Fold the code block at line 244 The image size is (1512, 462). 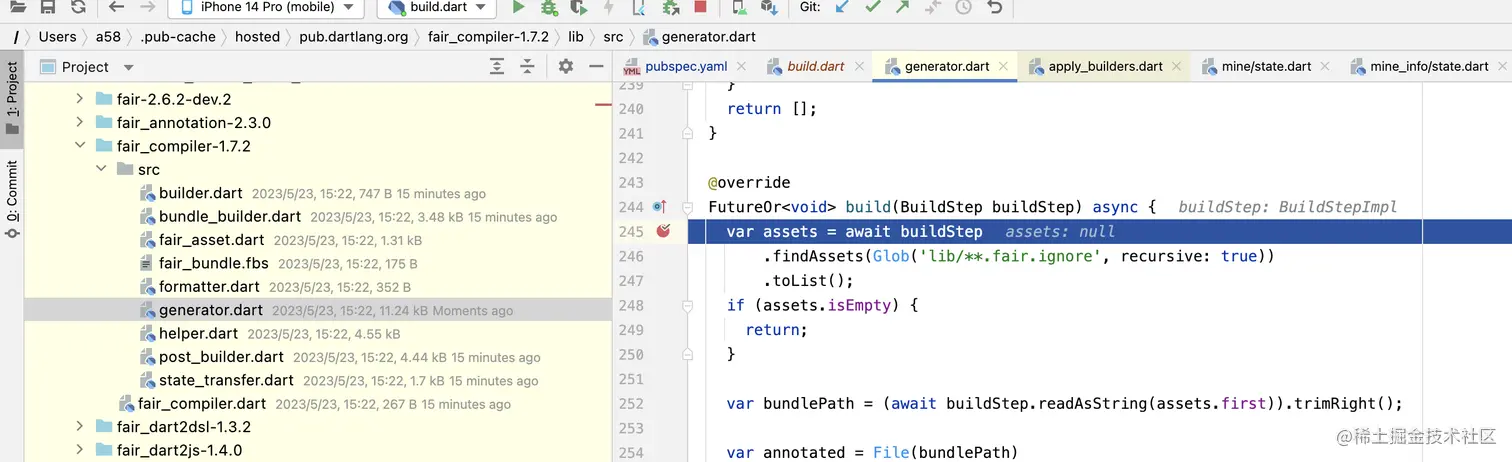coord(687,208)
